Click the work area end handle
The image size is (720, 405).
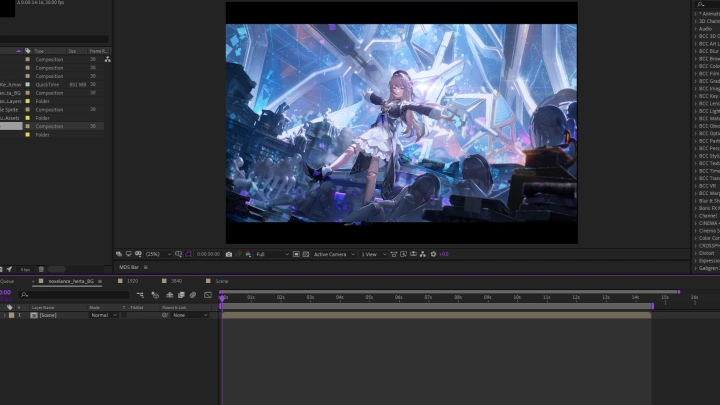(652, 306)
